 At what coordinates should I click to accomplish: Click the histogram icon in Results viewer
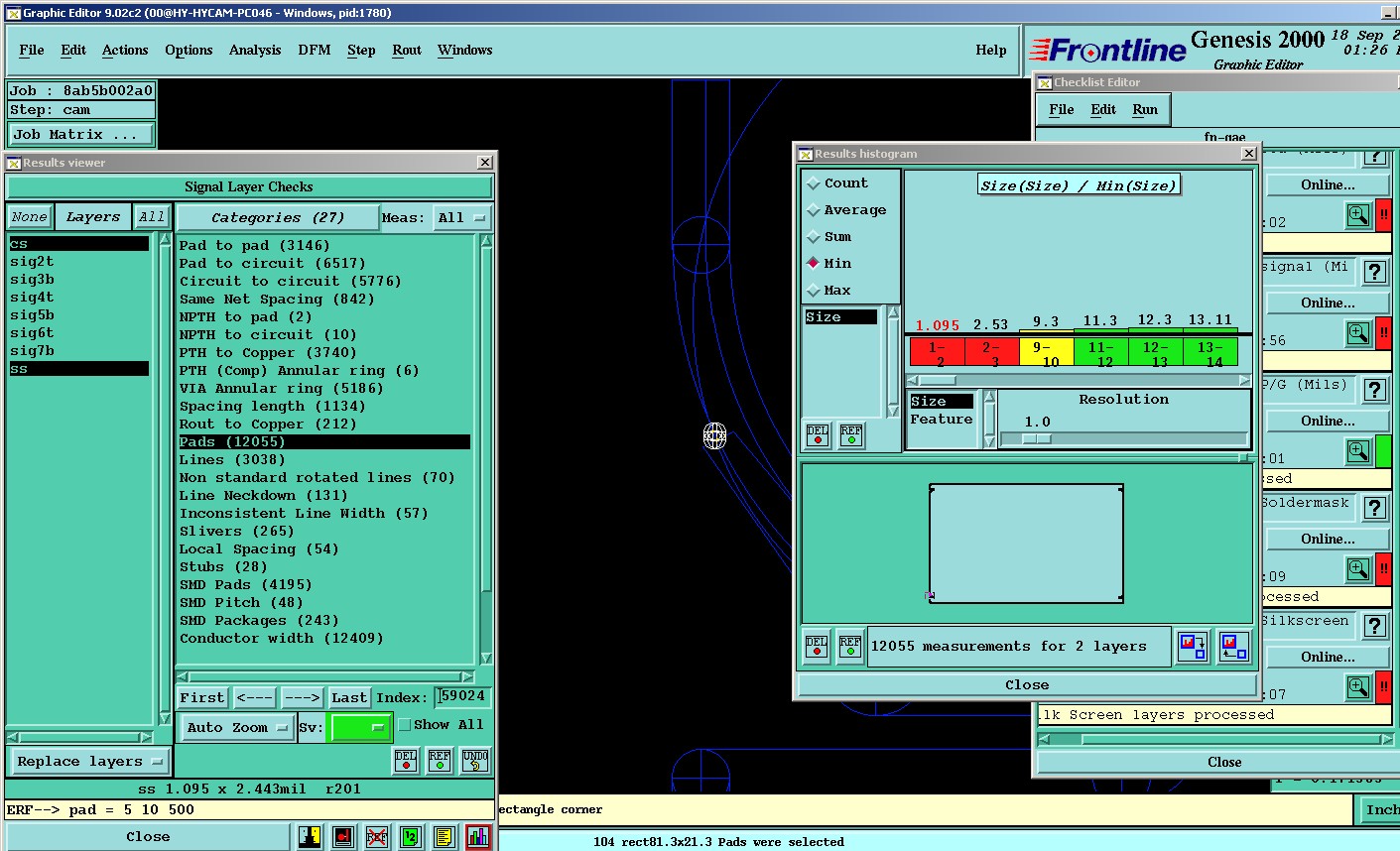(x=477, y=837)
